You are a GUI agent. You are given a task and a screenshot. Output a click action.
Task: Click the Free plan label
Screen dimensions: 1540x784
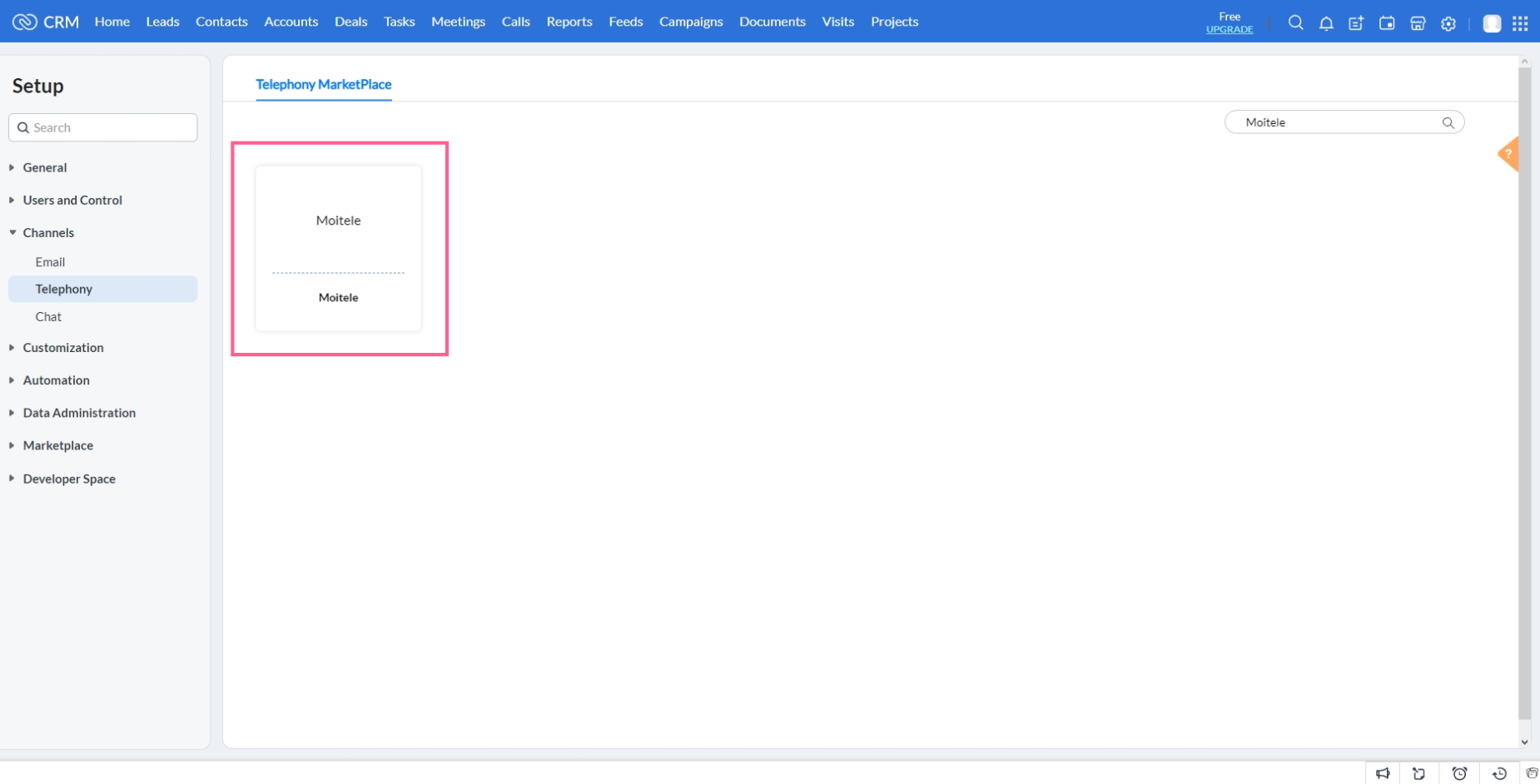1230,17
